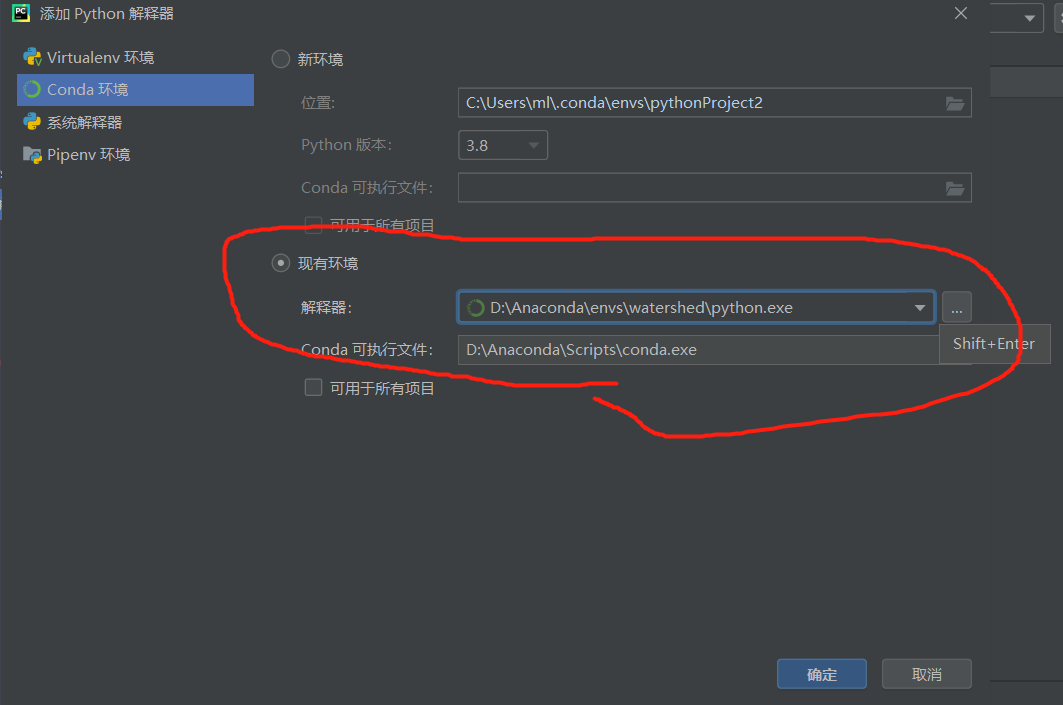The image size is (1063, 705).
Task: Click the conda icon in interpreter field
Action: (476, 308)
